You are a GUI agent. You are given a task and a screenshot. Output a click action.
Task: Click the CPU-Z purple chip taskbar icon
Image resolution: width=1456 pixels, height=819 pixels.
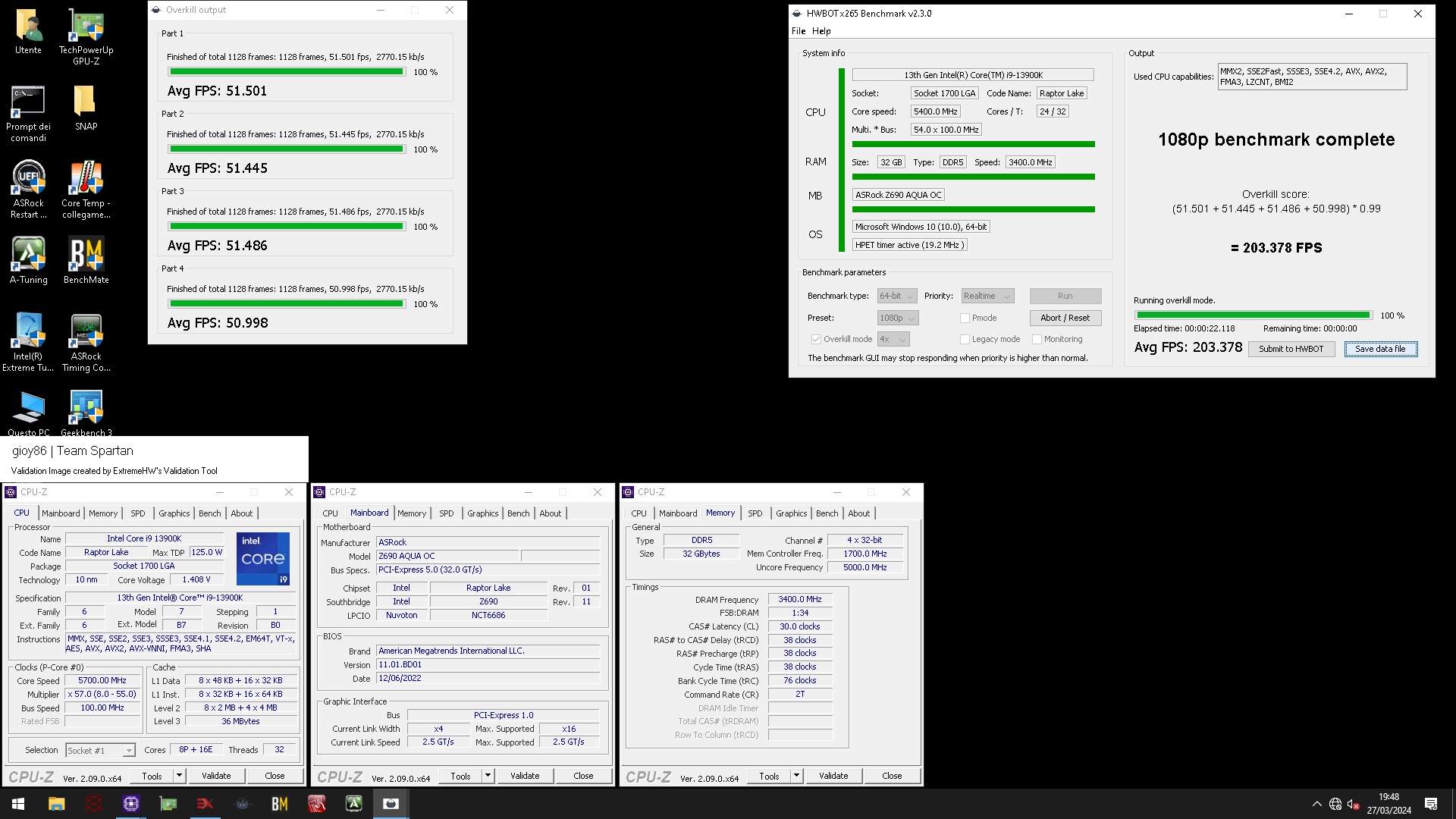(x=130, y=804)
